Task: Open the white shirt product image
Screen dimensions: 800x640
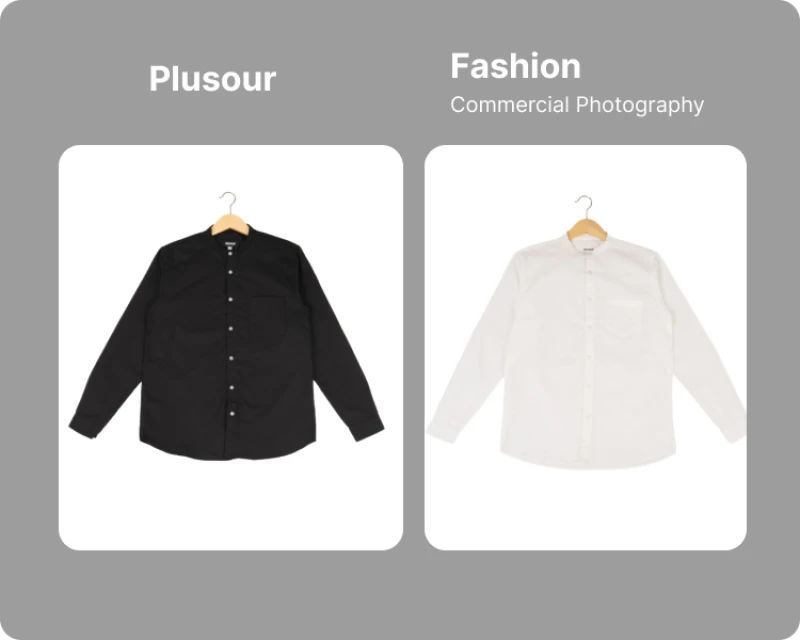Action: (585, 347)
